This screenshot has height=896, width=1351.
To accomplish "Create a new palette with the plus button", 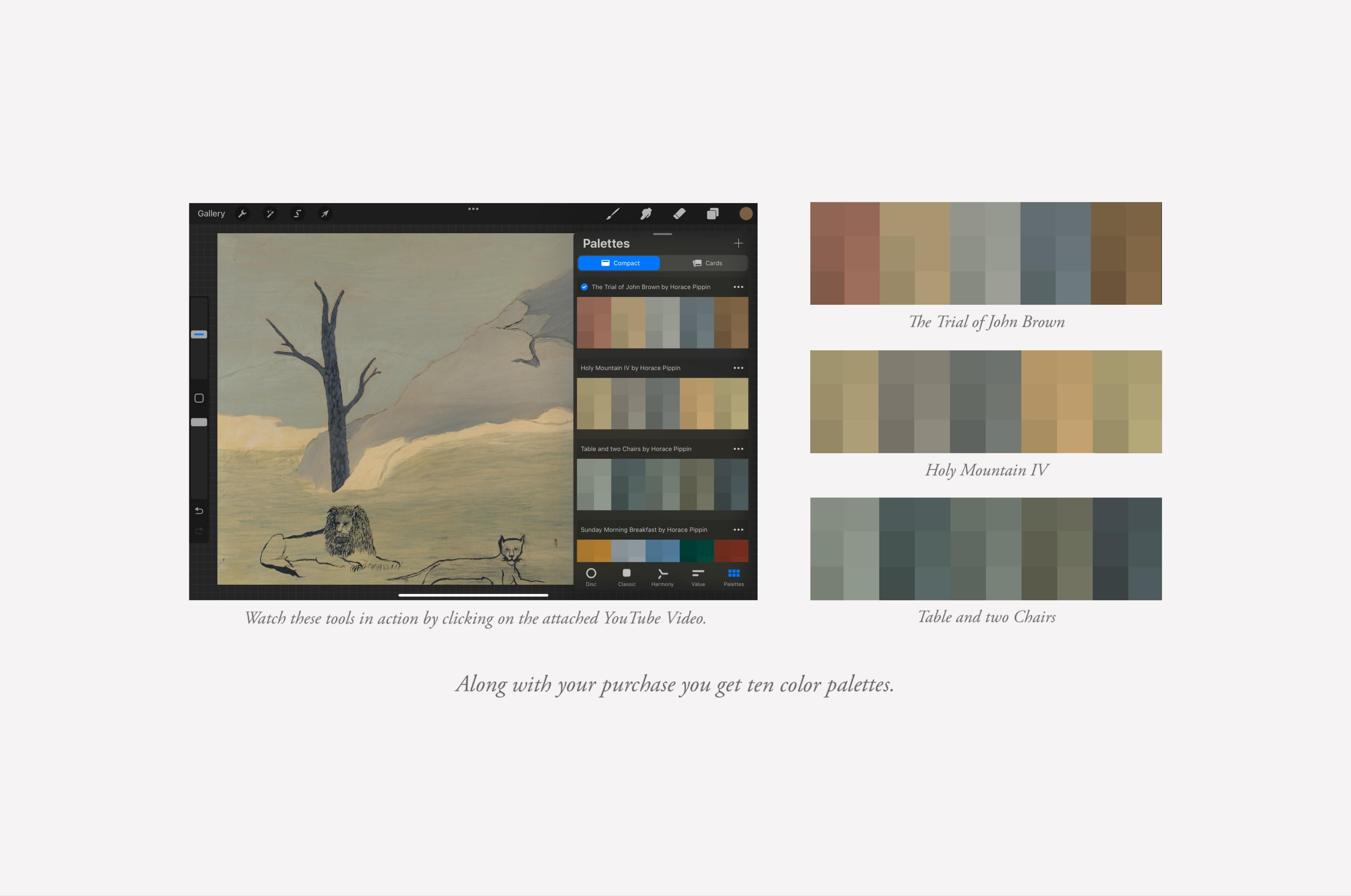I will coord(738,243).
